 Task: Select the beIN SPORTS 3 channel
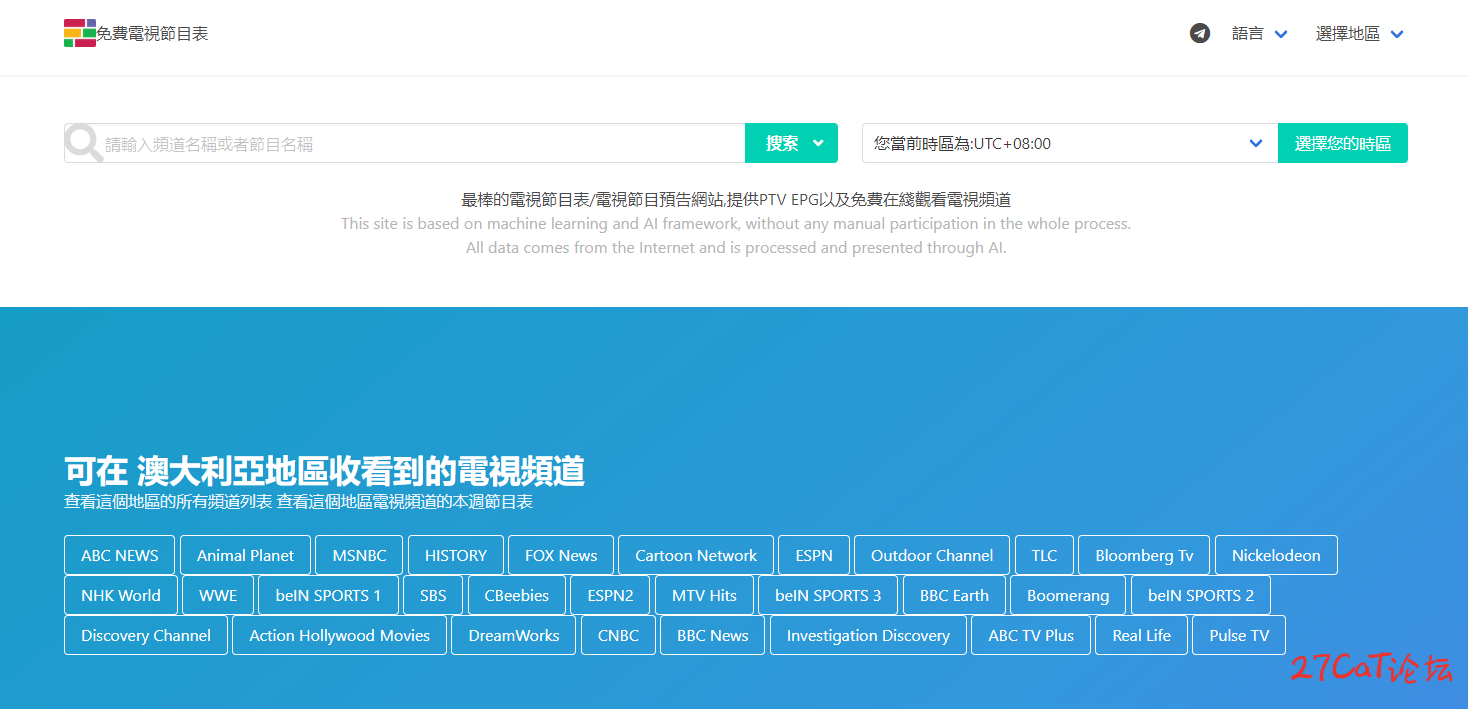click(828, 595)
